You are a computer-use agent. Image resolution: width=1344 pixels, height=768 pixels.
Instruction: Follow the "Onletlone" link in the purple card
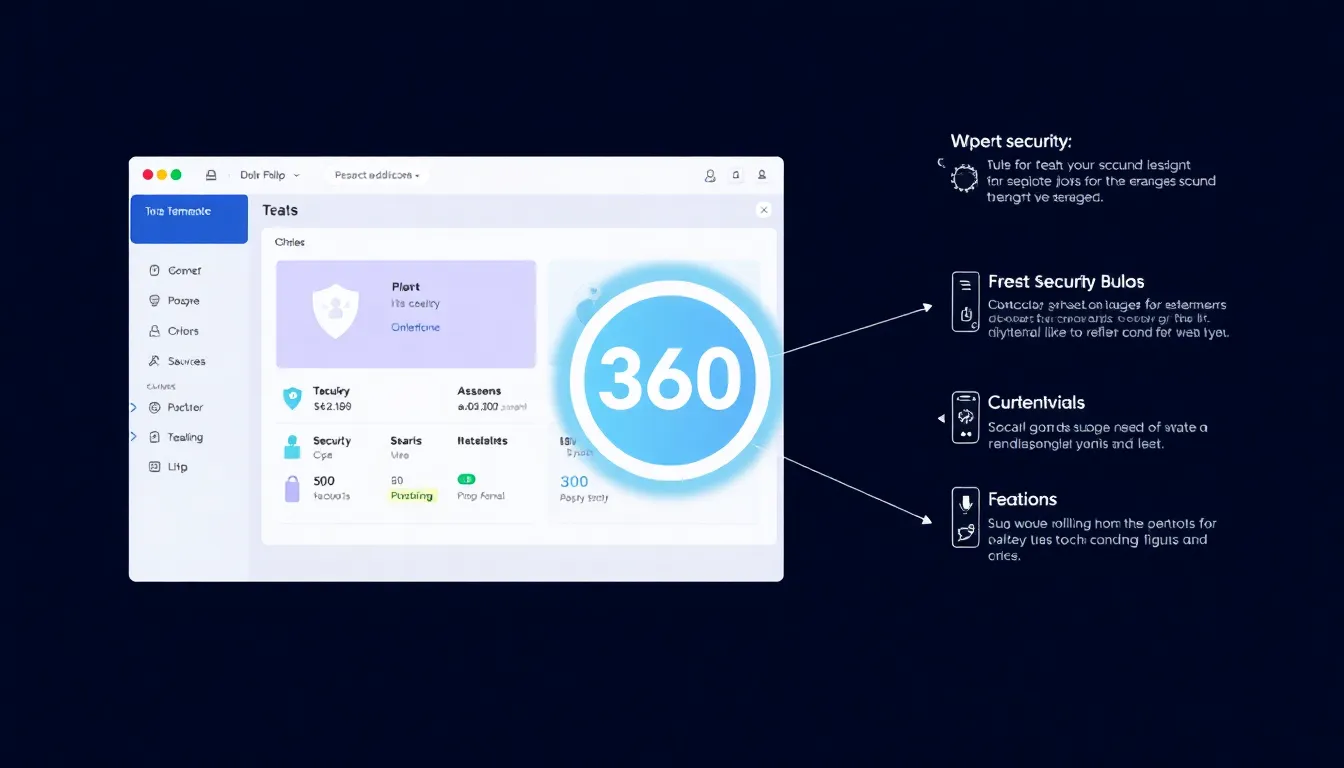415,327
